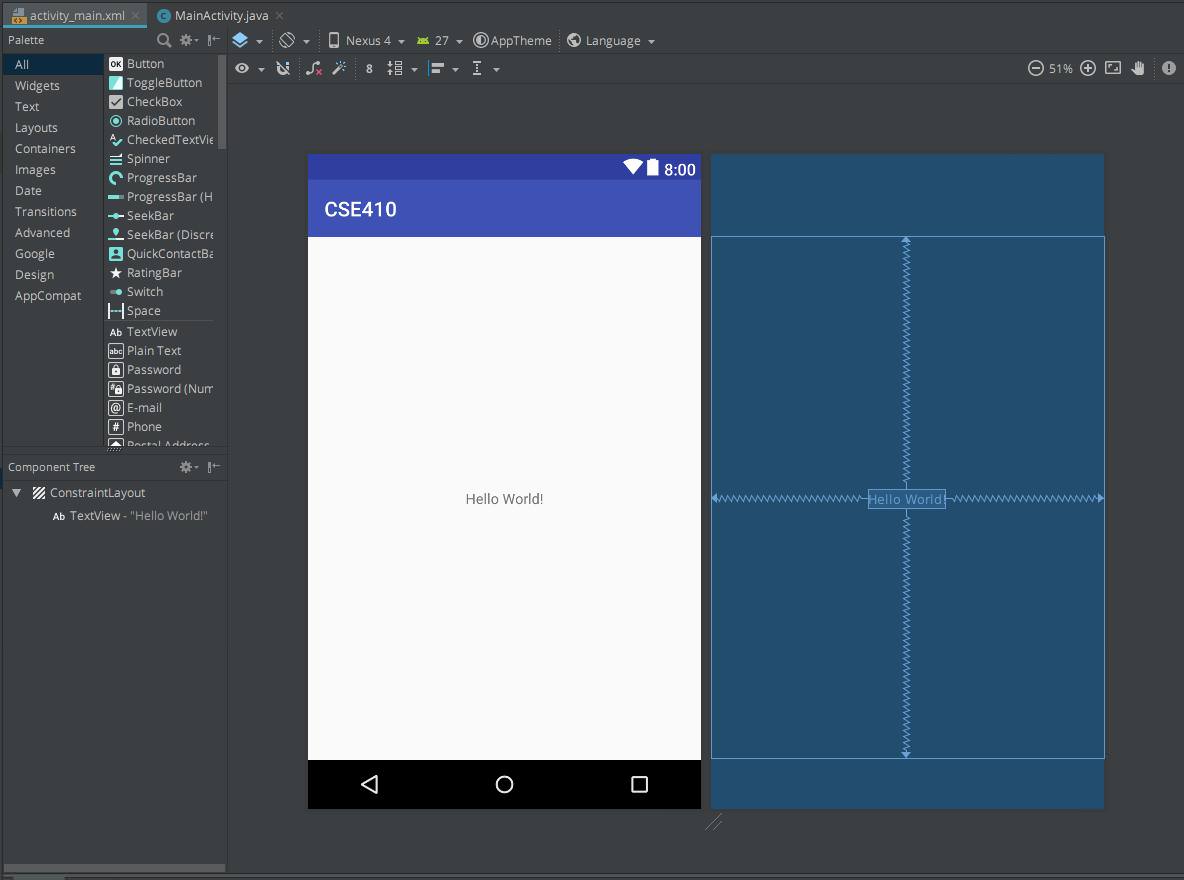Open the Nexus 4 device dropdown

click(x=367, y=41)
